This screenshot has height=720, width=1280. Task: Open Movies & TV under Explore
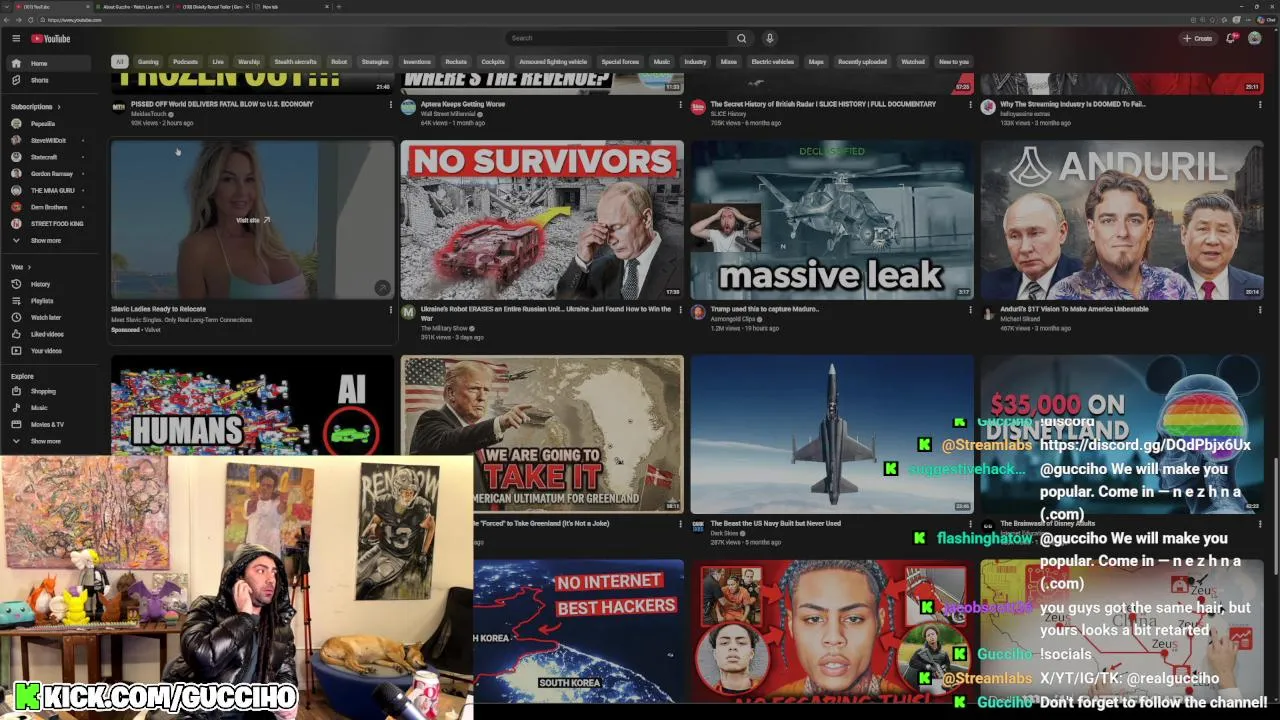(50, 424)
